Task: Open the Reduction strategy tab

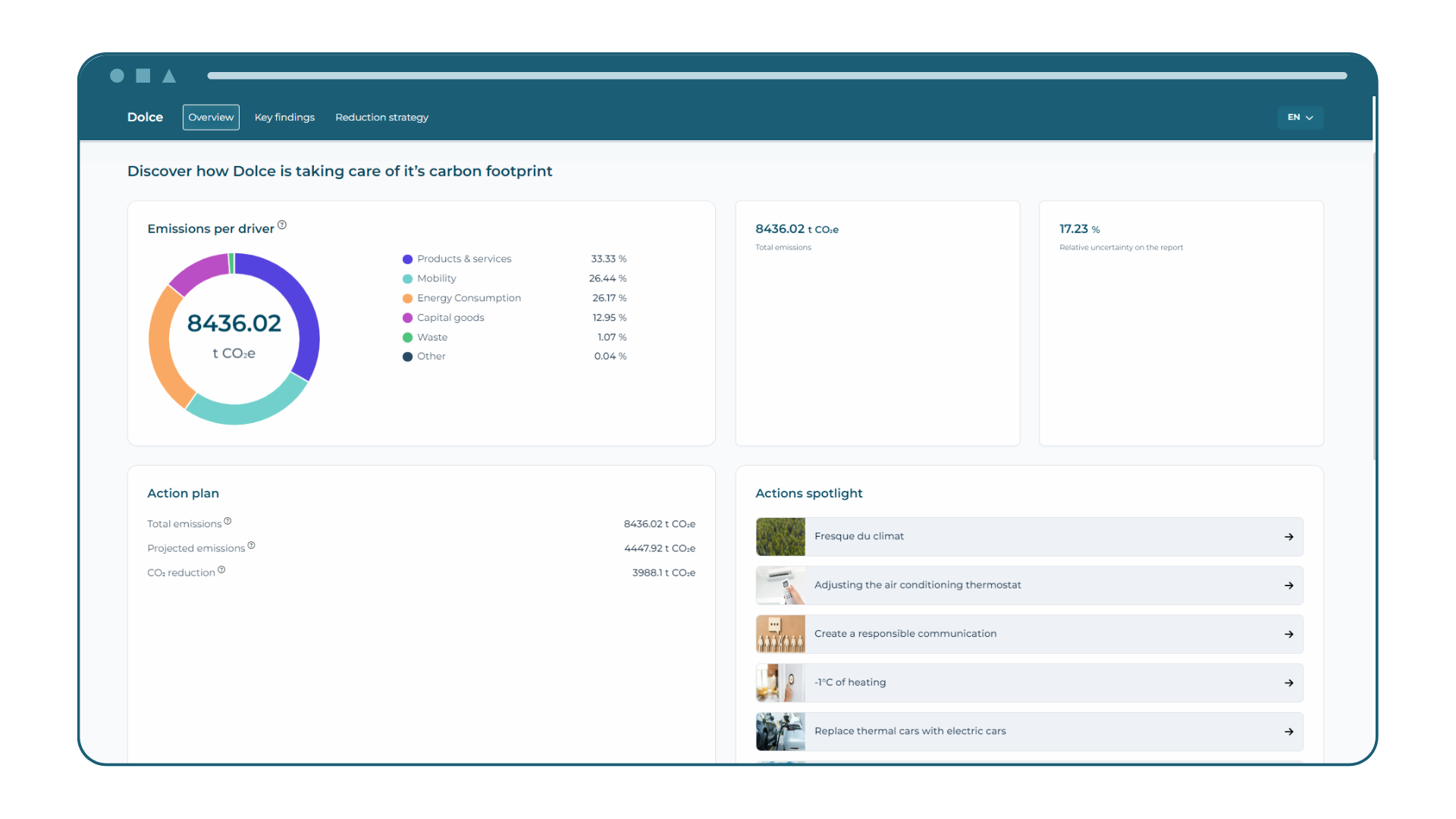Action: [x=381, y=118]
